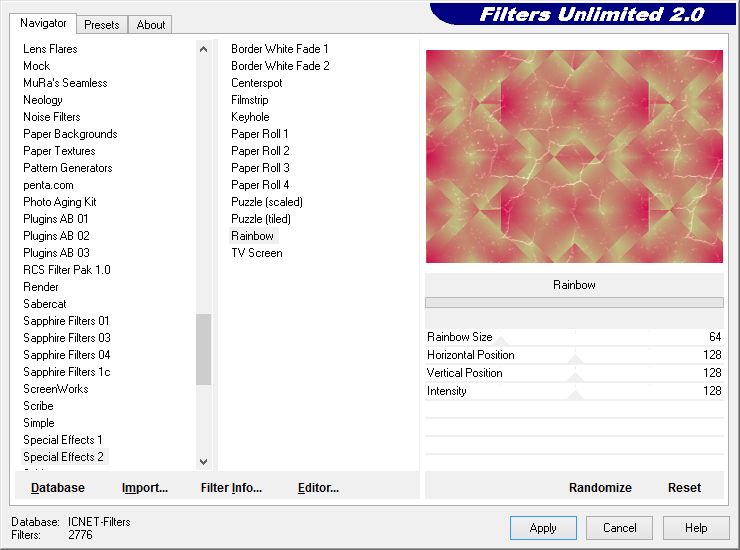
Task: Click Reset button
Action: [684, 488]
